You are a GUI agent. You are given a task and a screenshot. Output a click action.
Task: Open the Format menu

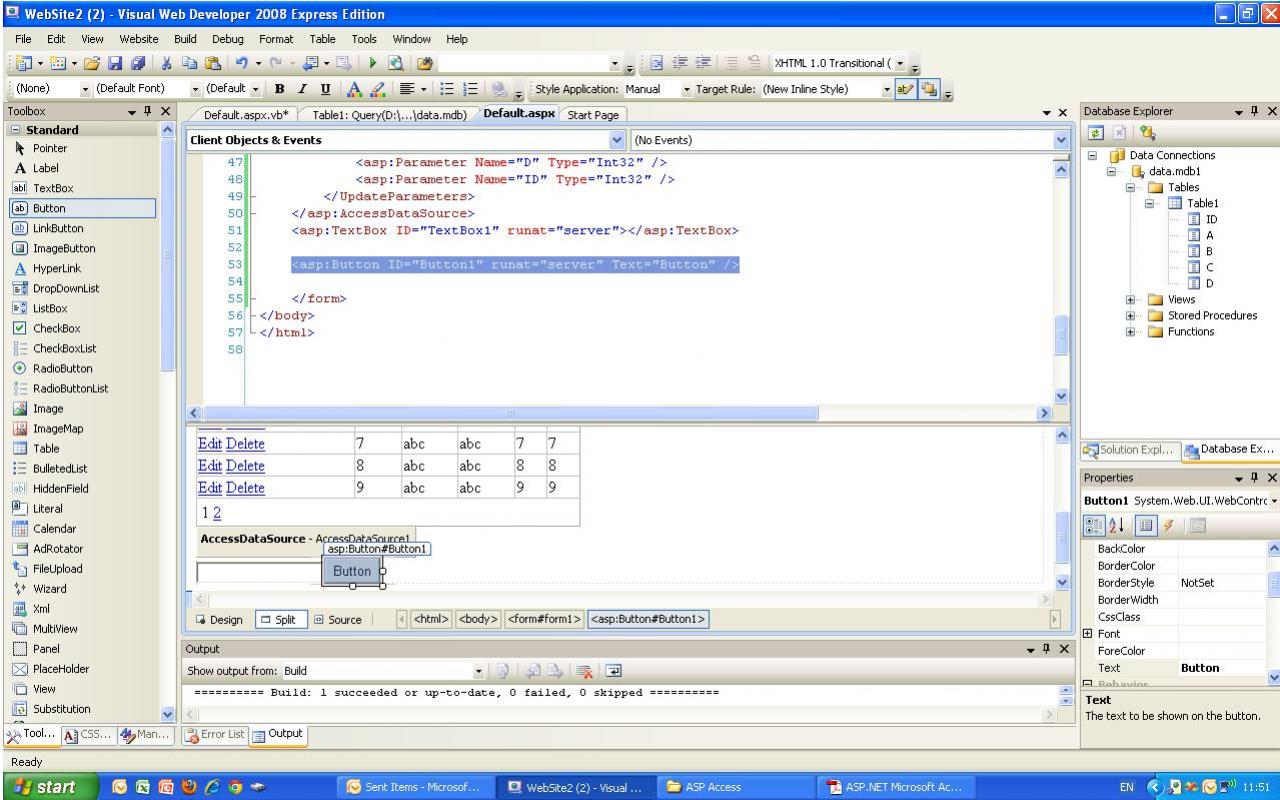pos(276,39)
